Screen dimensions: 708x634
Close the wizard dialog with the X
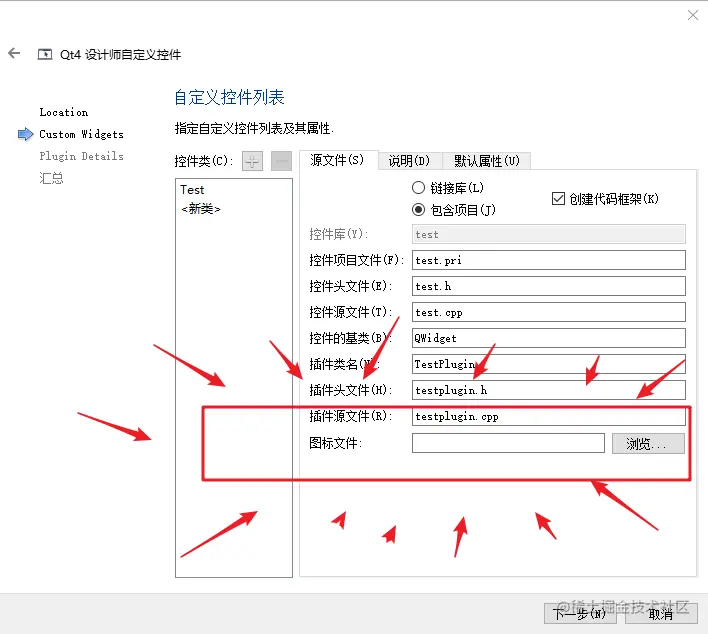pos(693,15)
